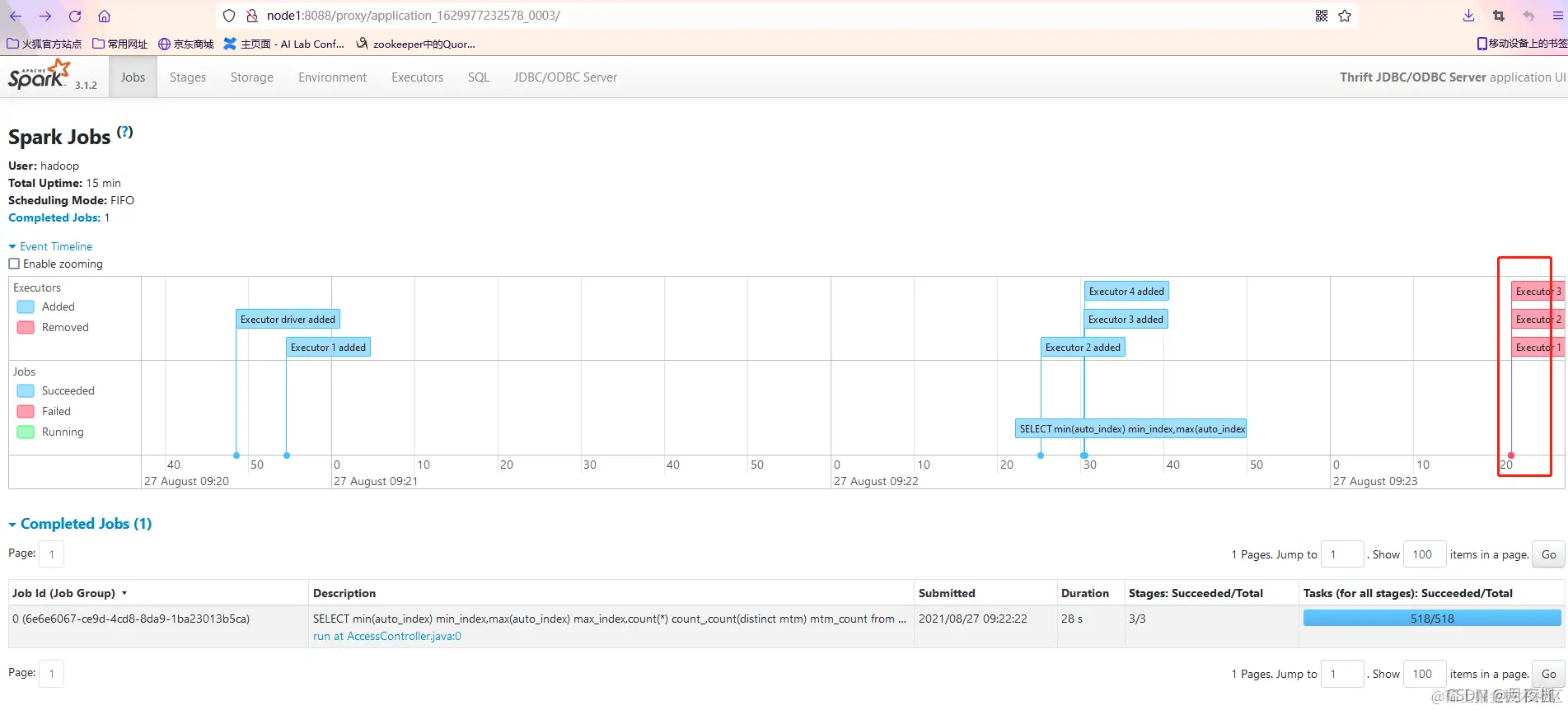
Task: Click the screenshot crop icon in toolbar
Action: 1499,16
